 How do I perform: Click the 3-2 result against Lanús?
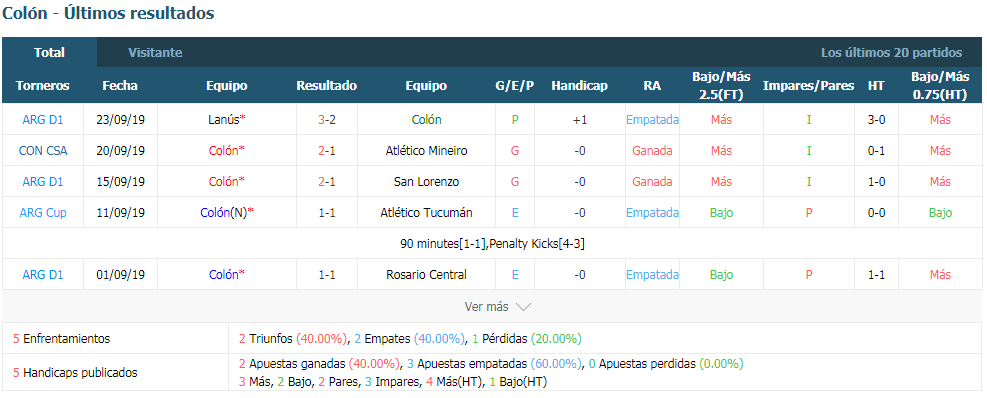[327, 120]
